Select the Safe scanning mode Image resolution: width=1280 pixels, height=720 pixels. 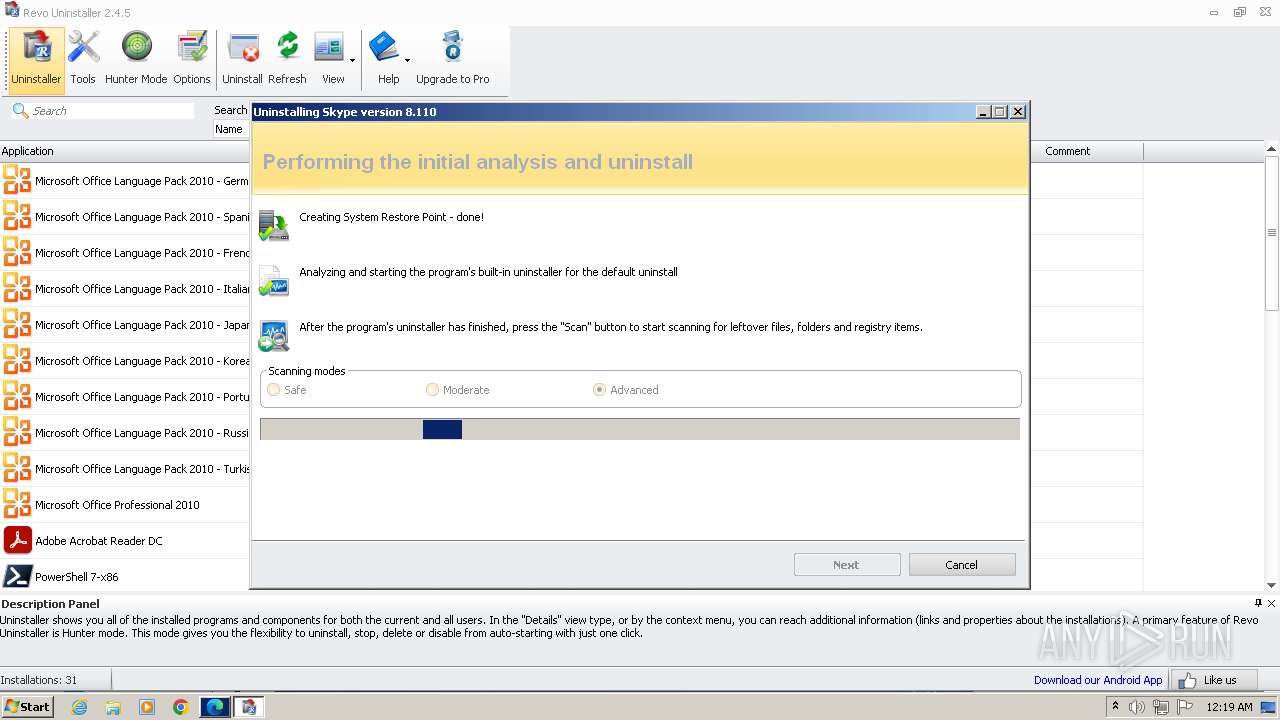(274, 390)
